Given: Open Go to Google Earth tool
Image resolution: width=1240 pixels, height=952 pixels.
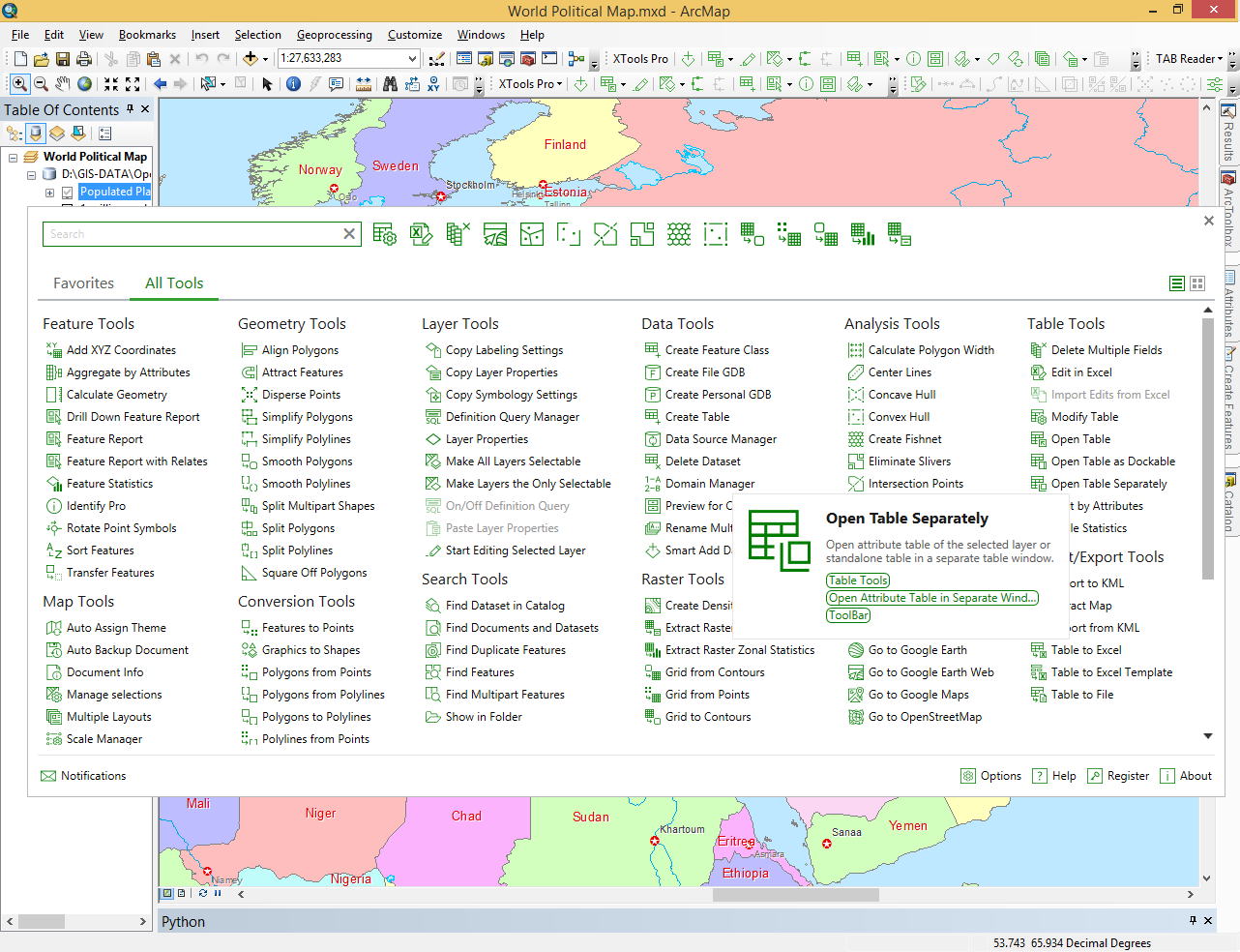Looking at the screenshot, I should 906,650.
